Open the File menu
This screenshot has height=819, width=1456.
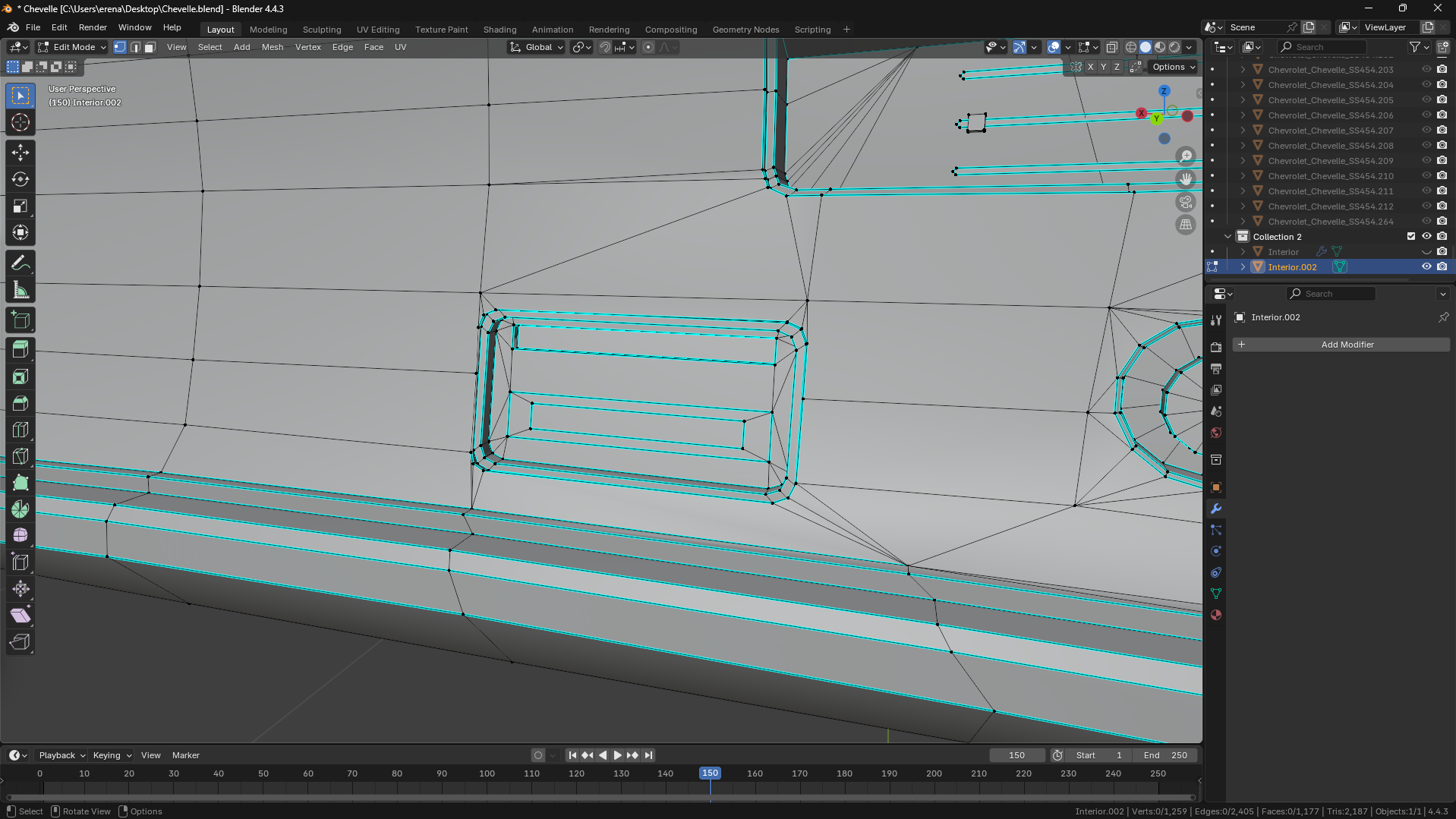(33, 27)
